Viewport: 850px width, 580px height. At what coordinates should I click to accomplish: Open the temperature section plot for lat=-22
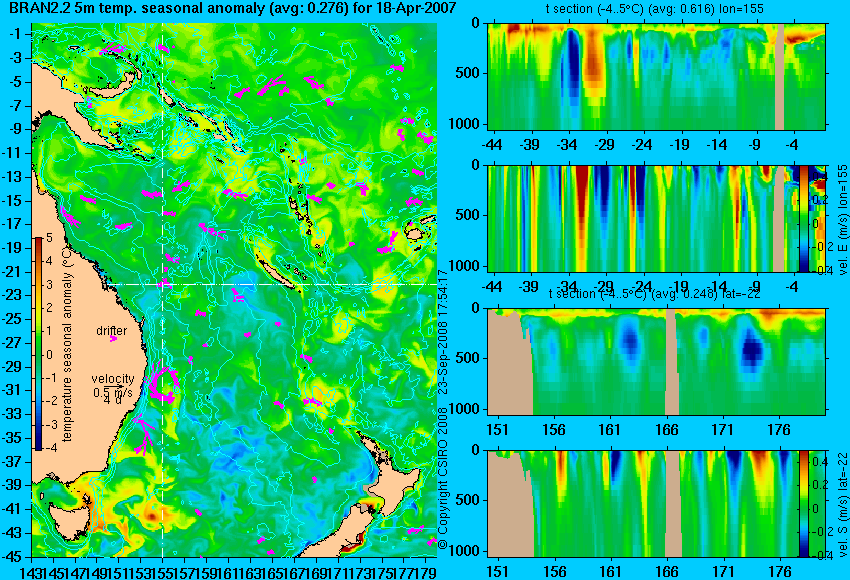[656, 362]
